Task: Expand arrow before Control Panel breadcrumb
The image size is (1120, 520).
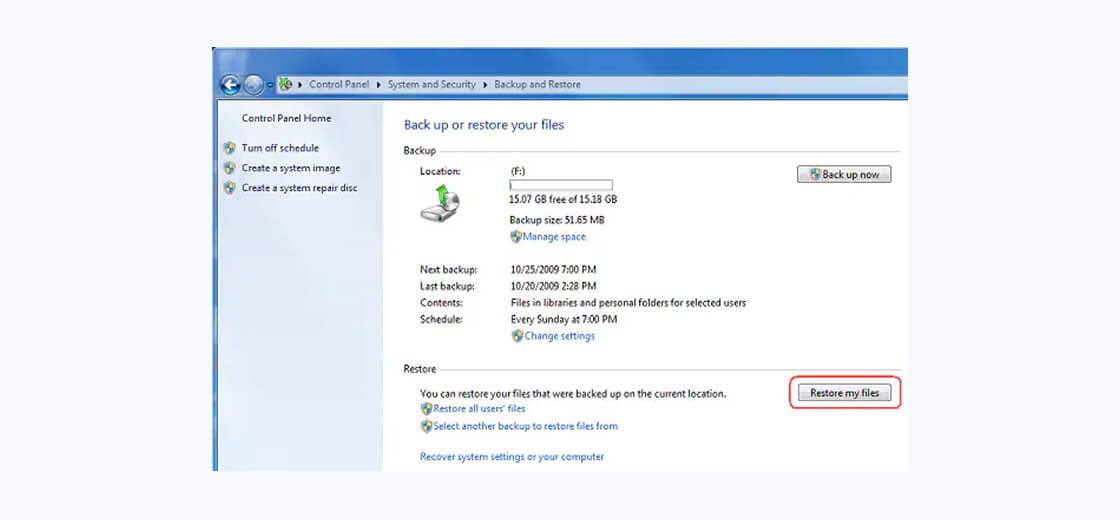Action: pyautogui.click(x=300, y=84)
